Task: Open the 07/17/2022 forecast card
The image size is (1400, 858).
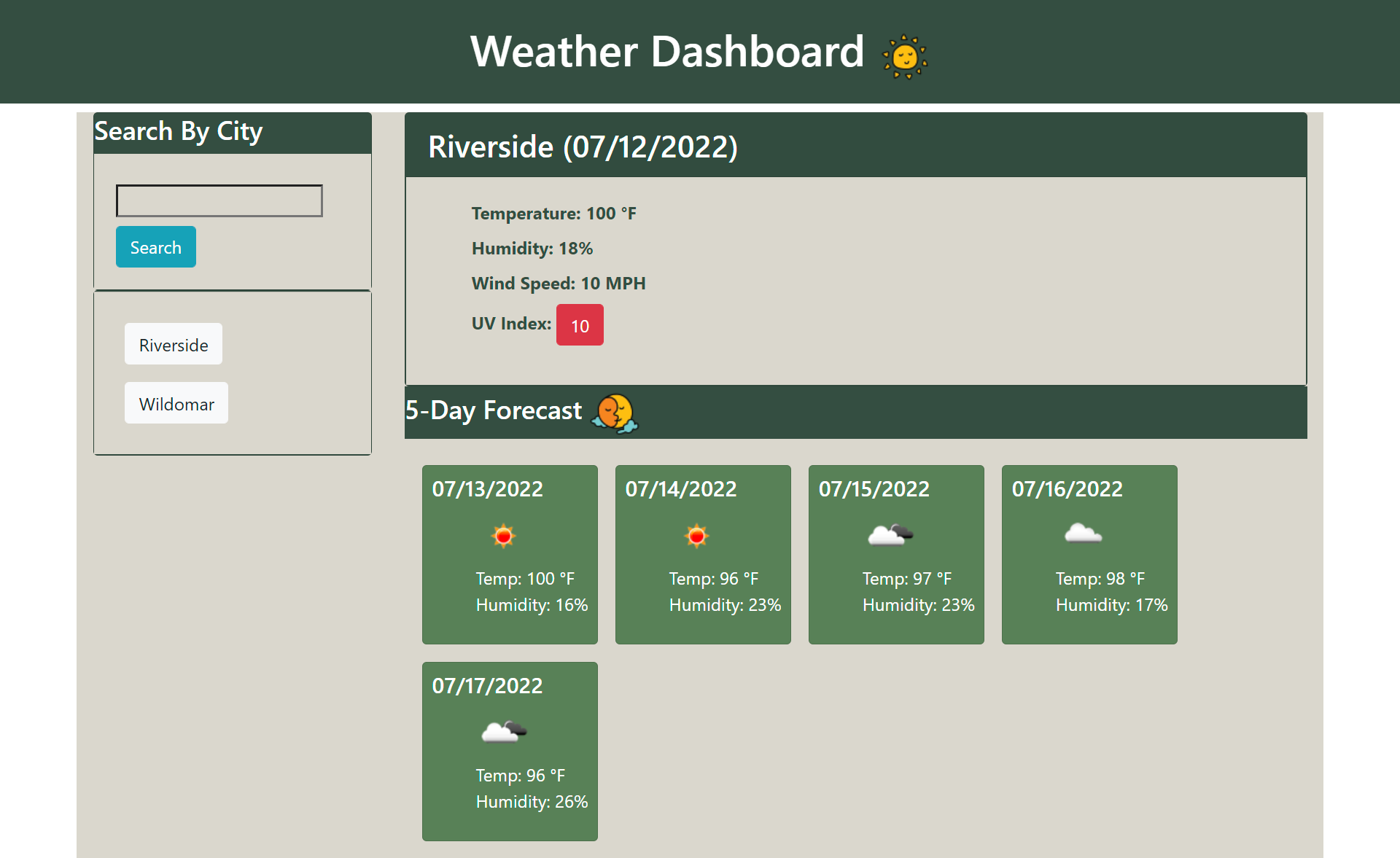Action: coord(509,751)
